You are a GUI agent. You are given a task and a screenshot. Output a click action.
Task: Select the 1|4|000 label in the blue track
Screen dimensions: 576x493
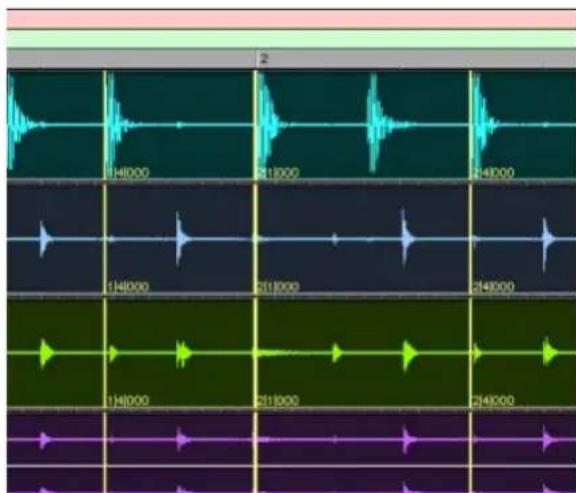pos(128,287)
